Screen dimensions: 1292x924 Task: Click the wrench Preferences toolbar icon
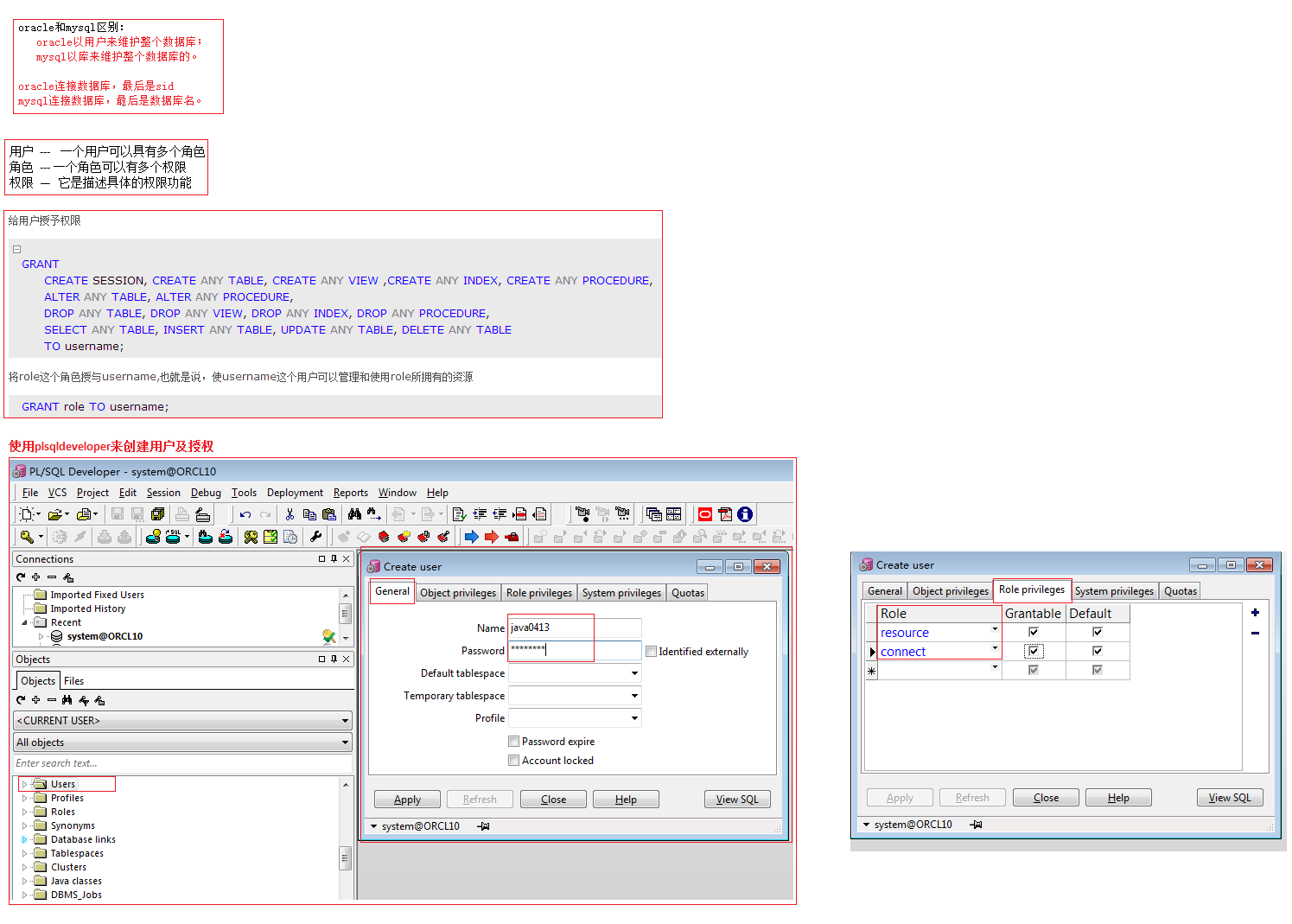click(x=315, y=537)
